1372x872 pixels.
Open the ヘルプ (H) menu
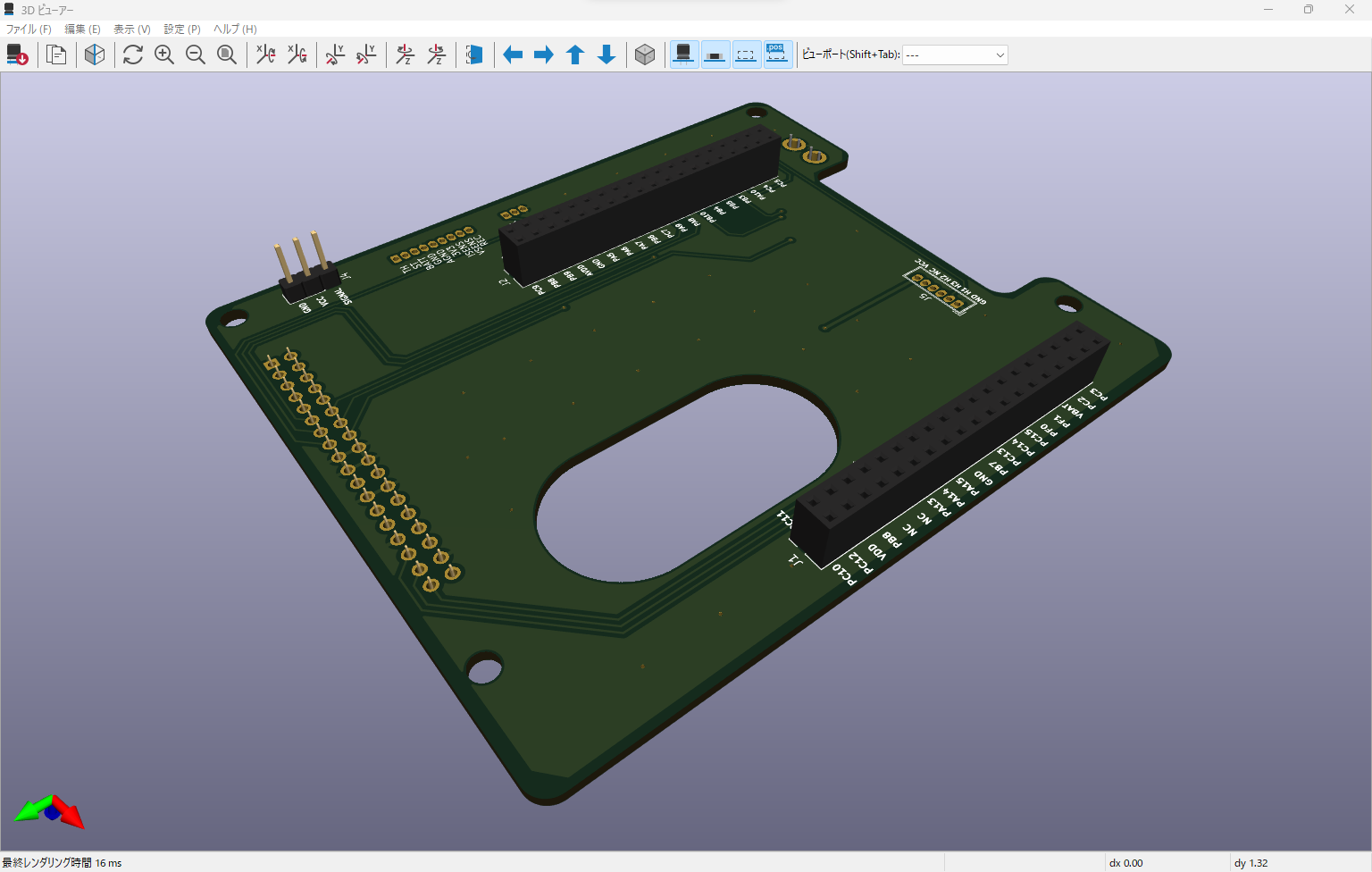point(235,29)
